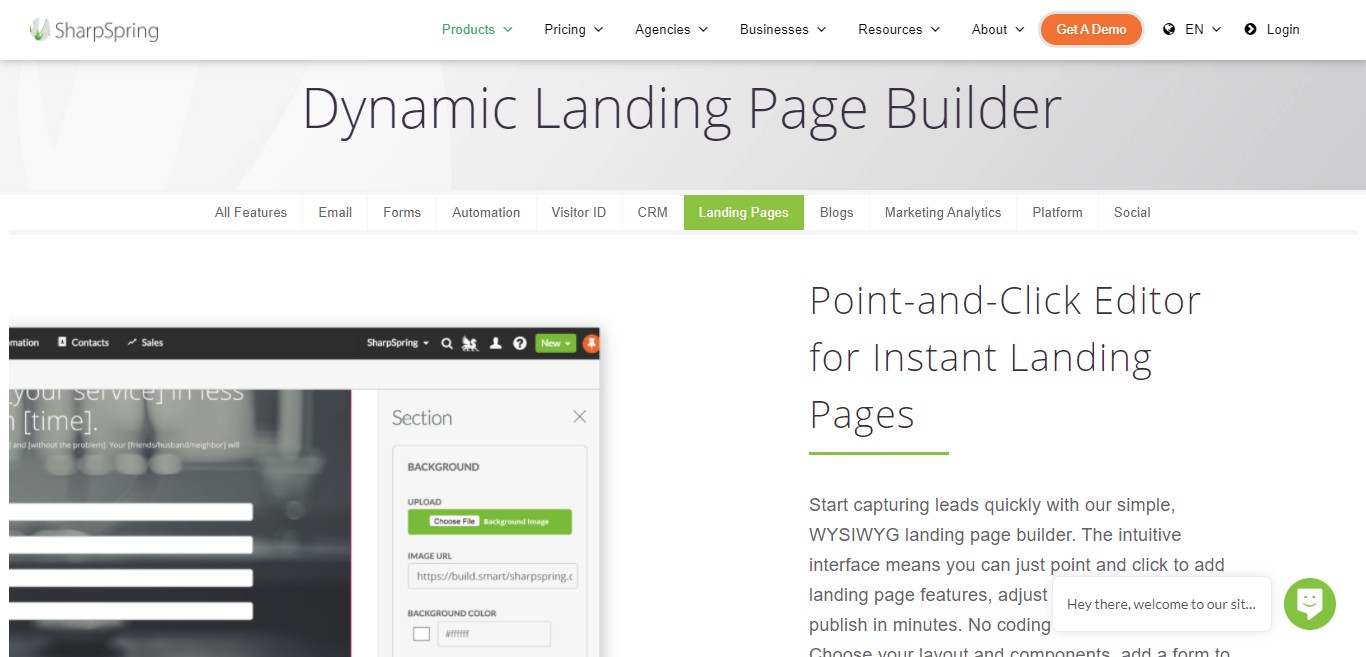The width and height of the screenshot is (1366, 657).
Task: Open the welcome chat message bubble
Action: [1162, 604]
